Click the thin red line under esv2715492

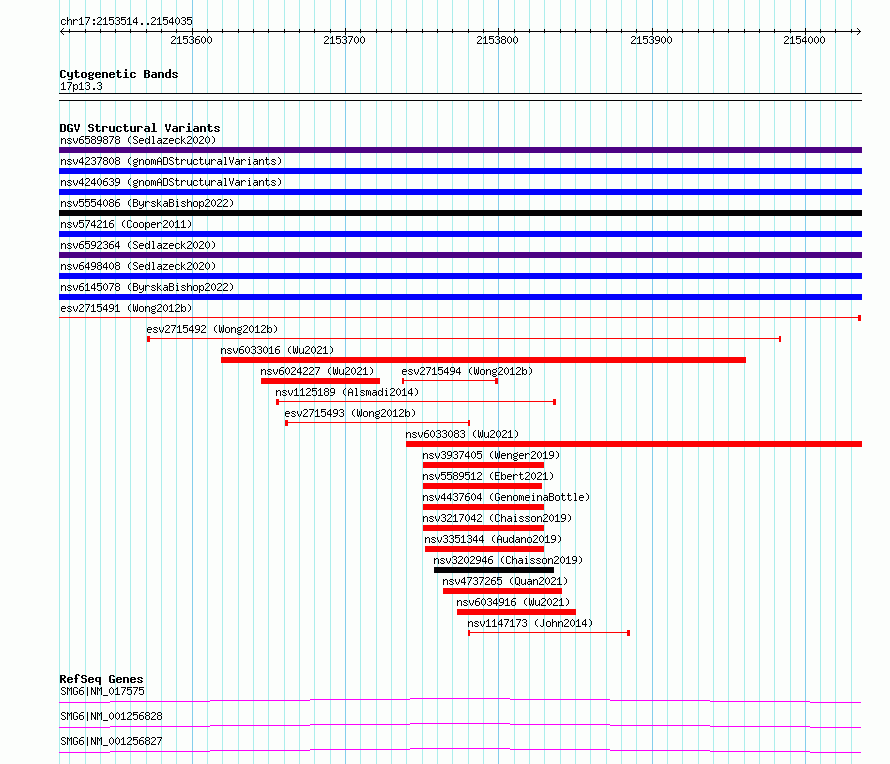click(464, 339)
